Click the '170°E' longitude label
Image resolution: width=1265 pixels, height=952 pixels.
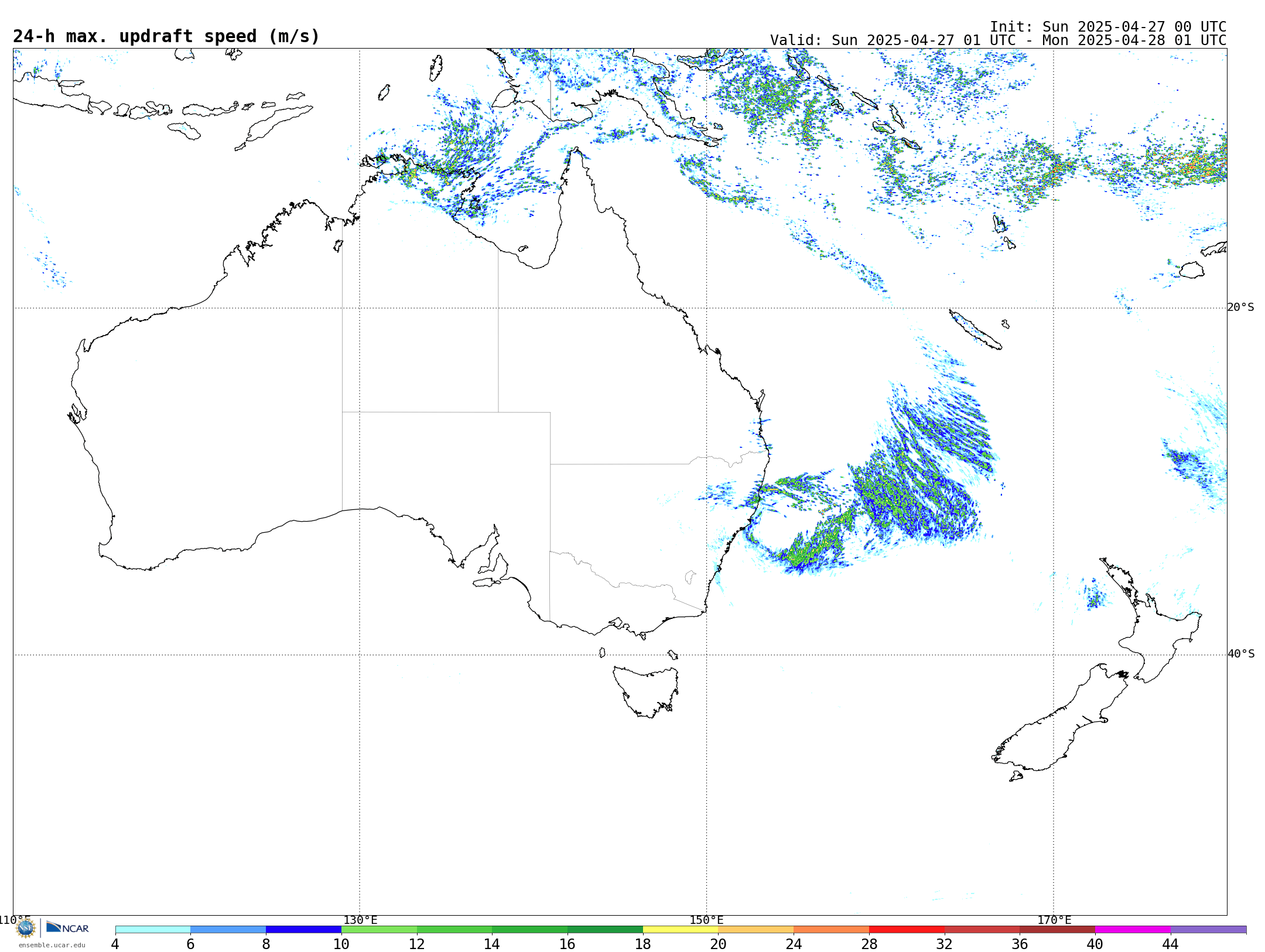1054,920
